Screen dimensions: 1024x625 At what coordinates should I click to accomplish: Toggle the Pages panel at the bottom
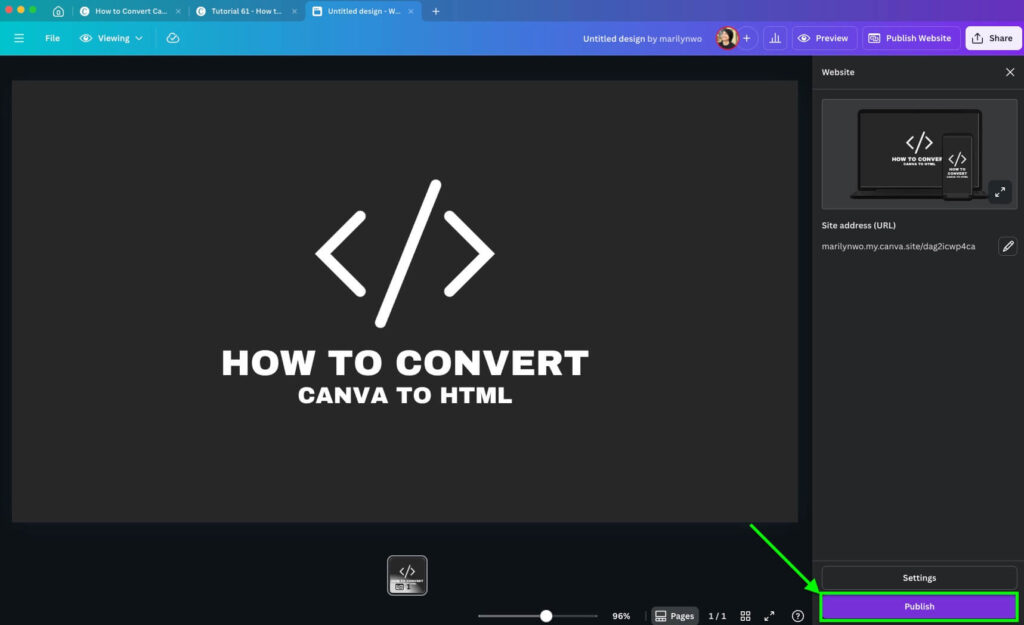(x=675, y=616)
